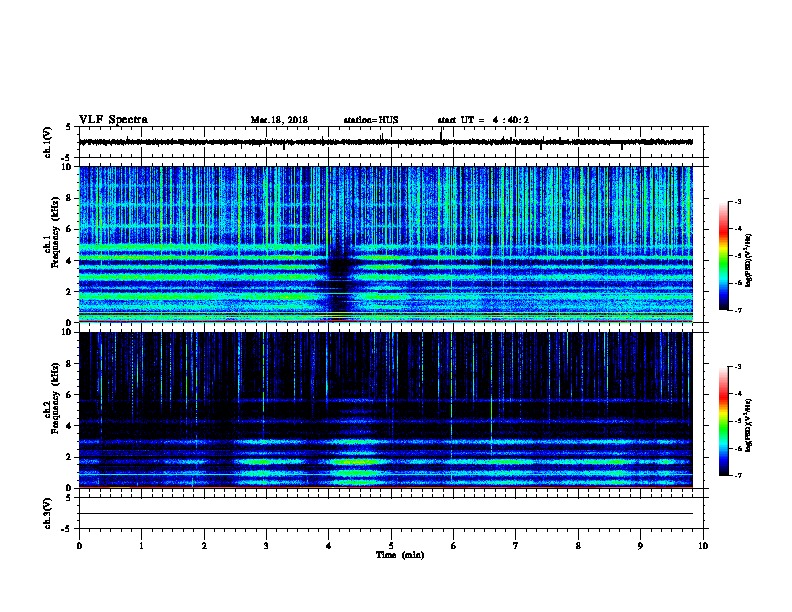Click the ch.2 colorbar PSD unit label
This screenshot has width=792, height=612.
pos(749,425)
